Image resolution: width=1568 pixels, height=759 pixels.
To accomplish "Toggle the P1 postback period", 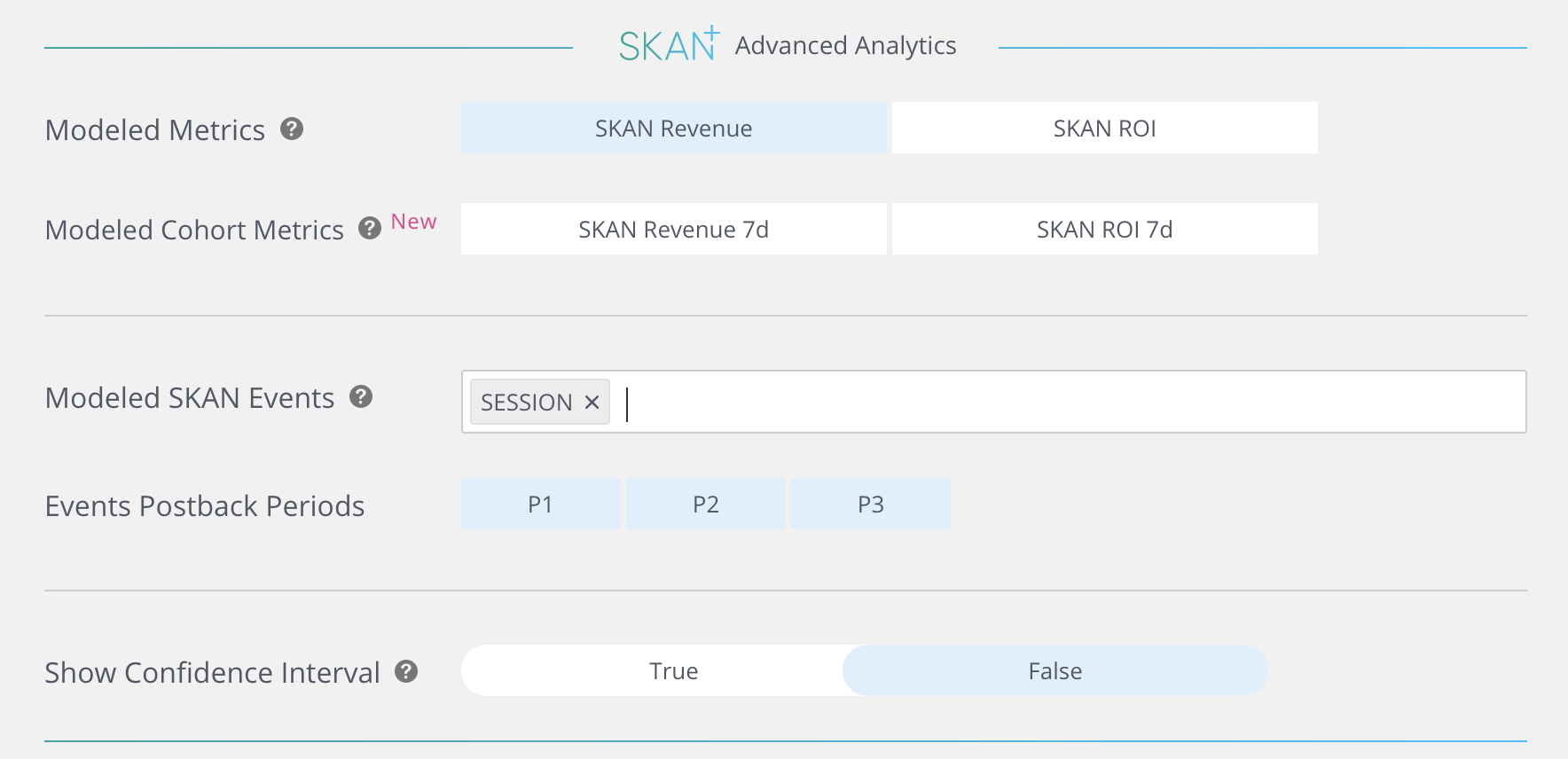I will tap(540, 505).
